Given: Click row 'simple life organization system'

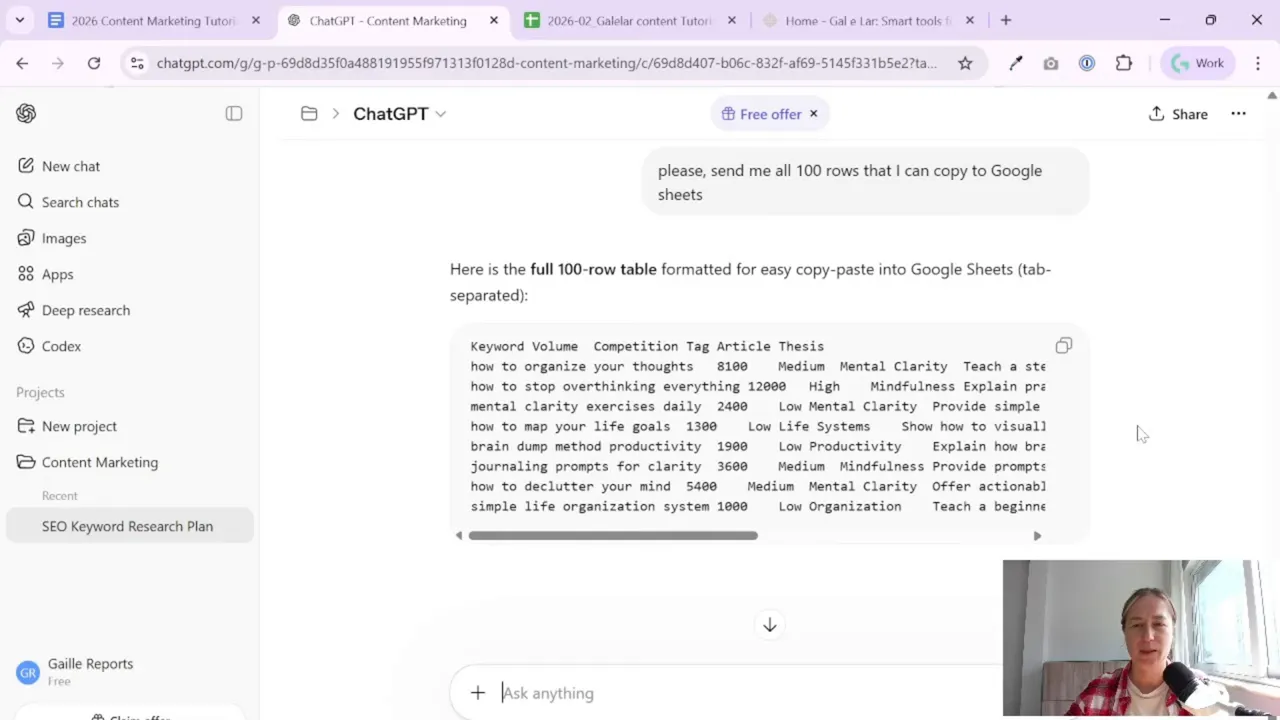Looking at the screenshot, I should pyautogui.click(x=758, y=506).
